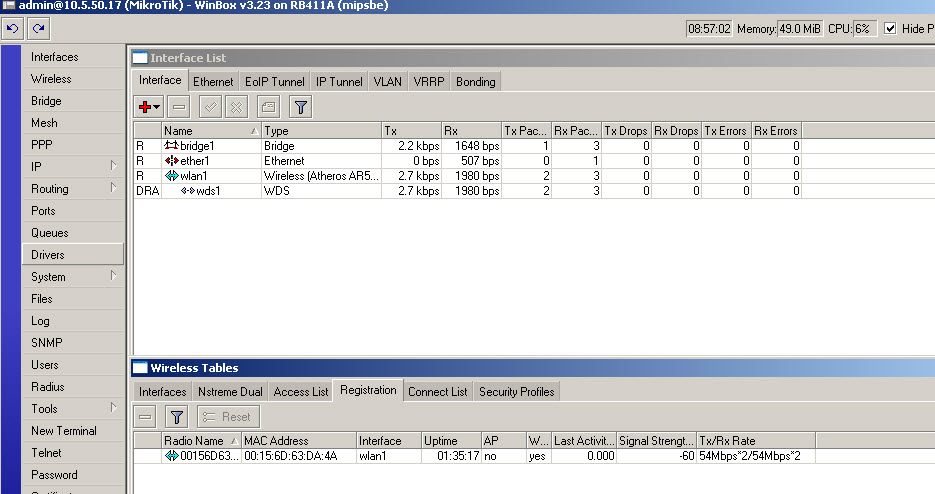Select the bridge1 interface icon

tap(172, 146)
